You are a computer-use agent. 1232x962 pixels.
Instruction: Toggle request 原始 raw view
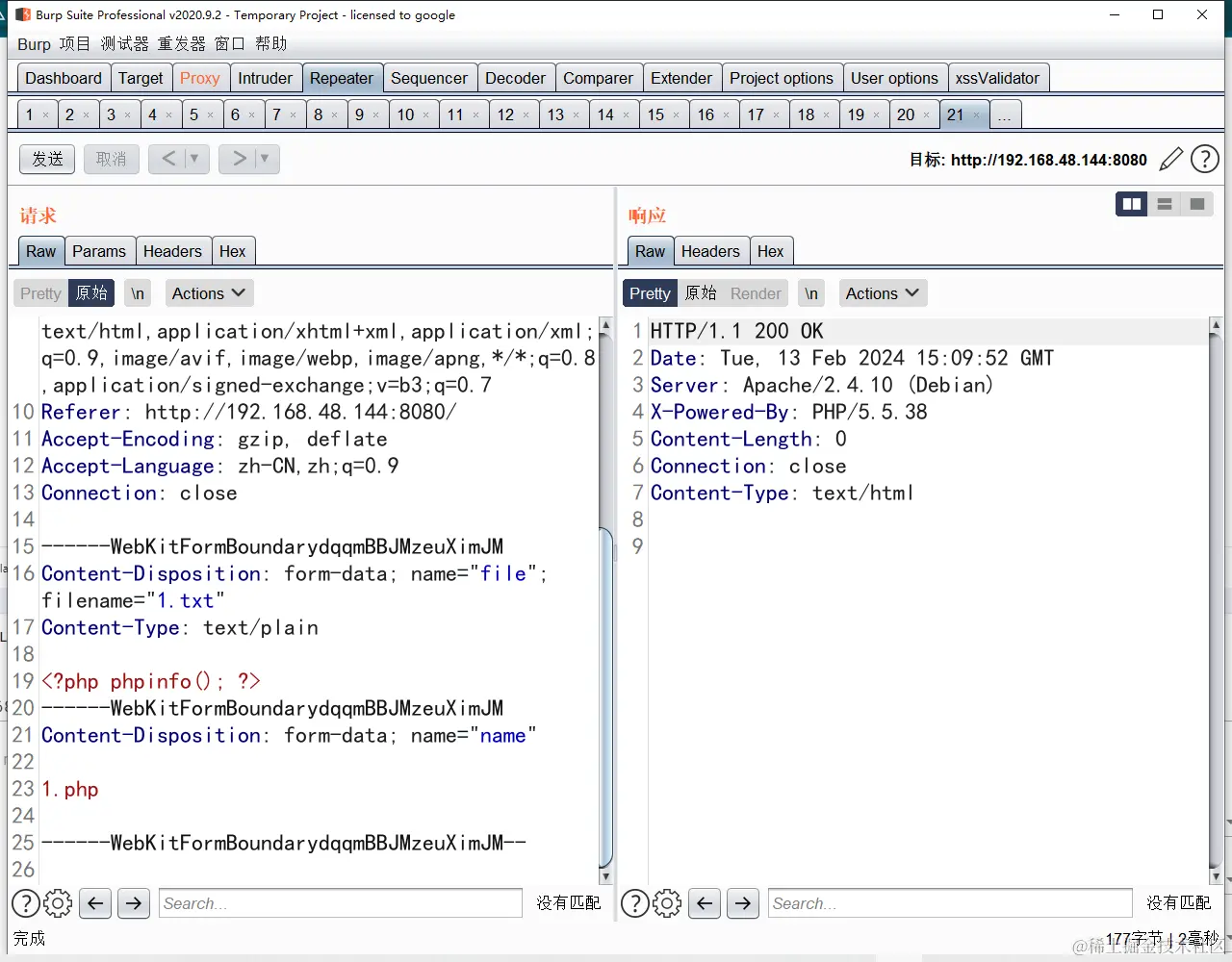91,293
